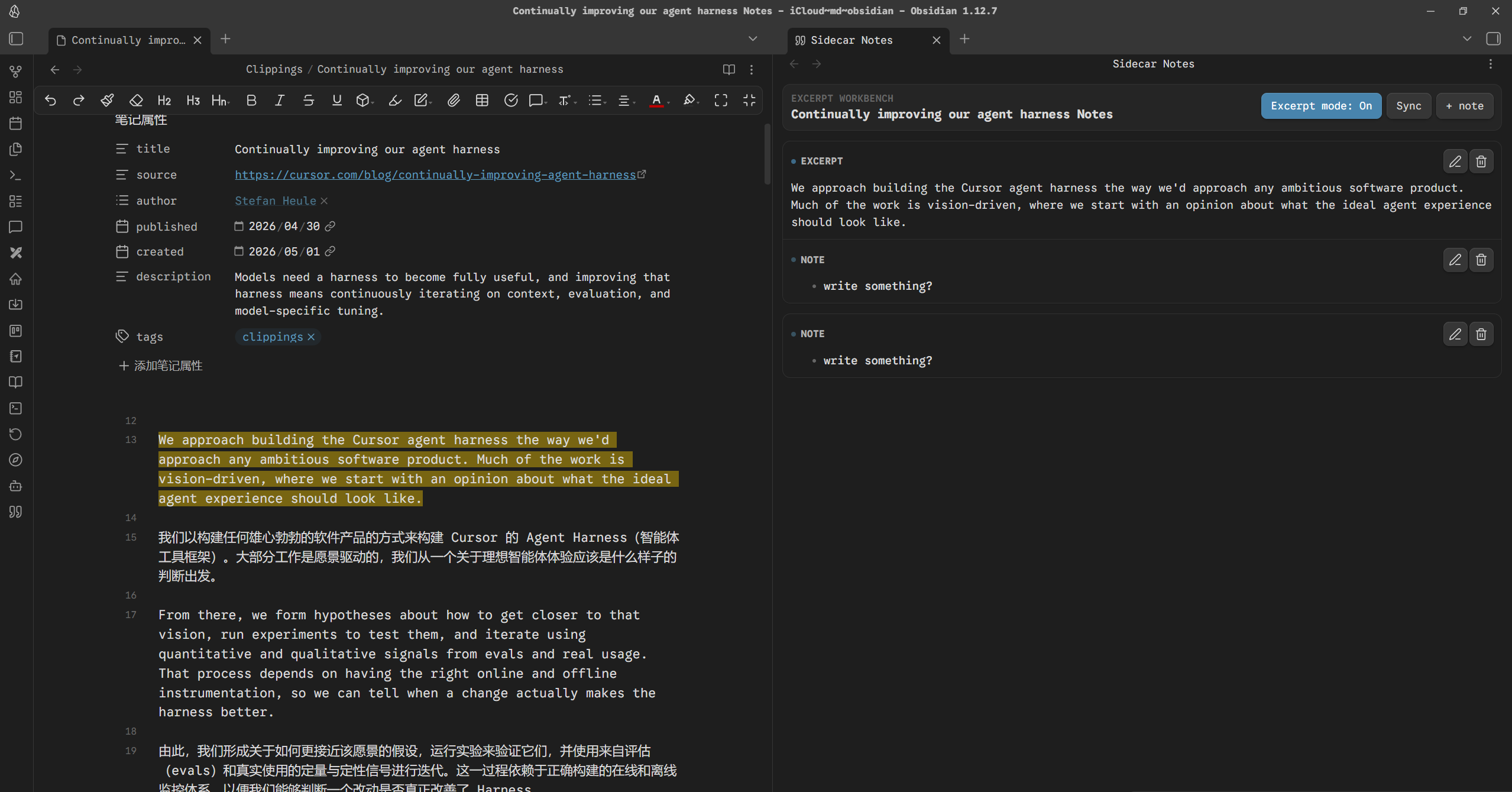Image resolution: width=1512 pixels, height=792 pixels.
Task: Click the pencil-ruler ribbon icon
Action: [16, 253]
